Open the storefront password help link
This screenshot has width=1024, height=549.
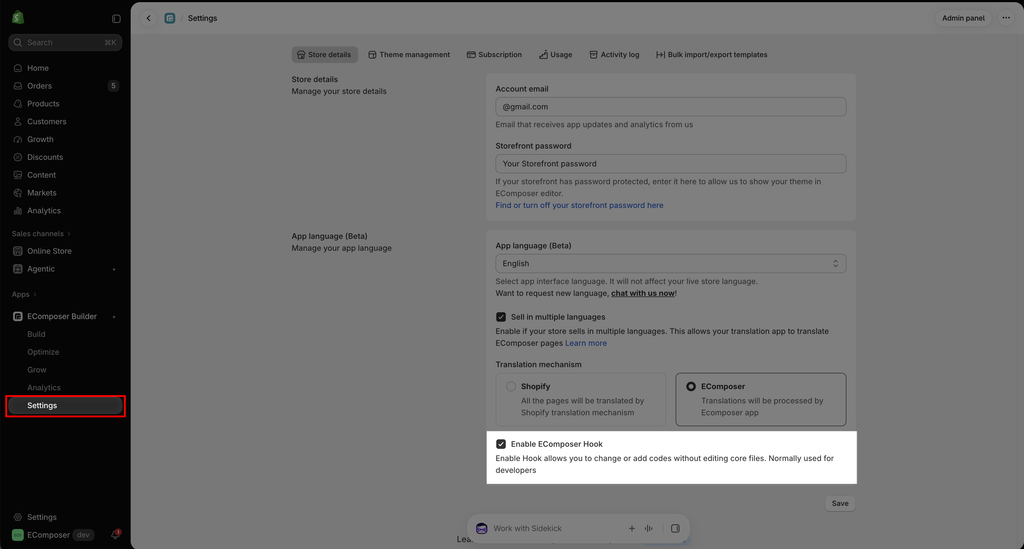click(x=579, y=205)
